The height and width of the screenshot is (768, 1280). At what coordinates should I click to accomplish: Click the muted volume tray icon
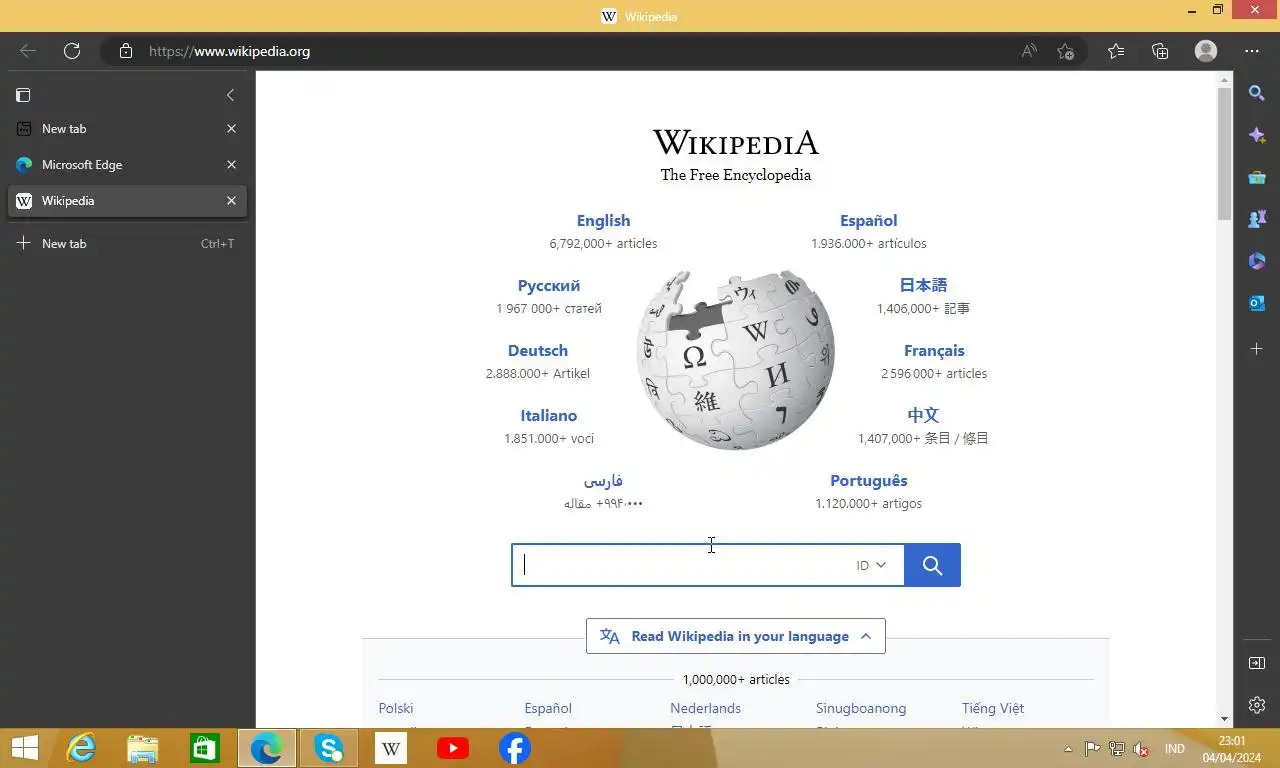coord(1140,748)
